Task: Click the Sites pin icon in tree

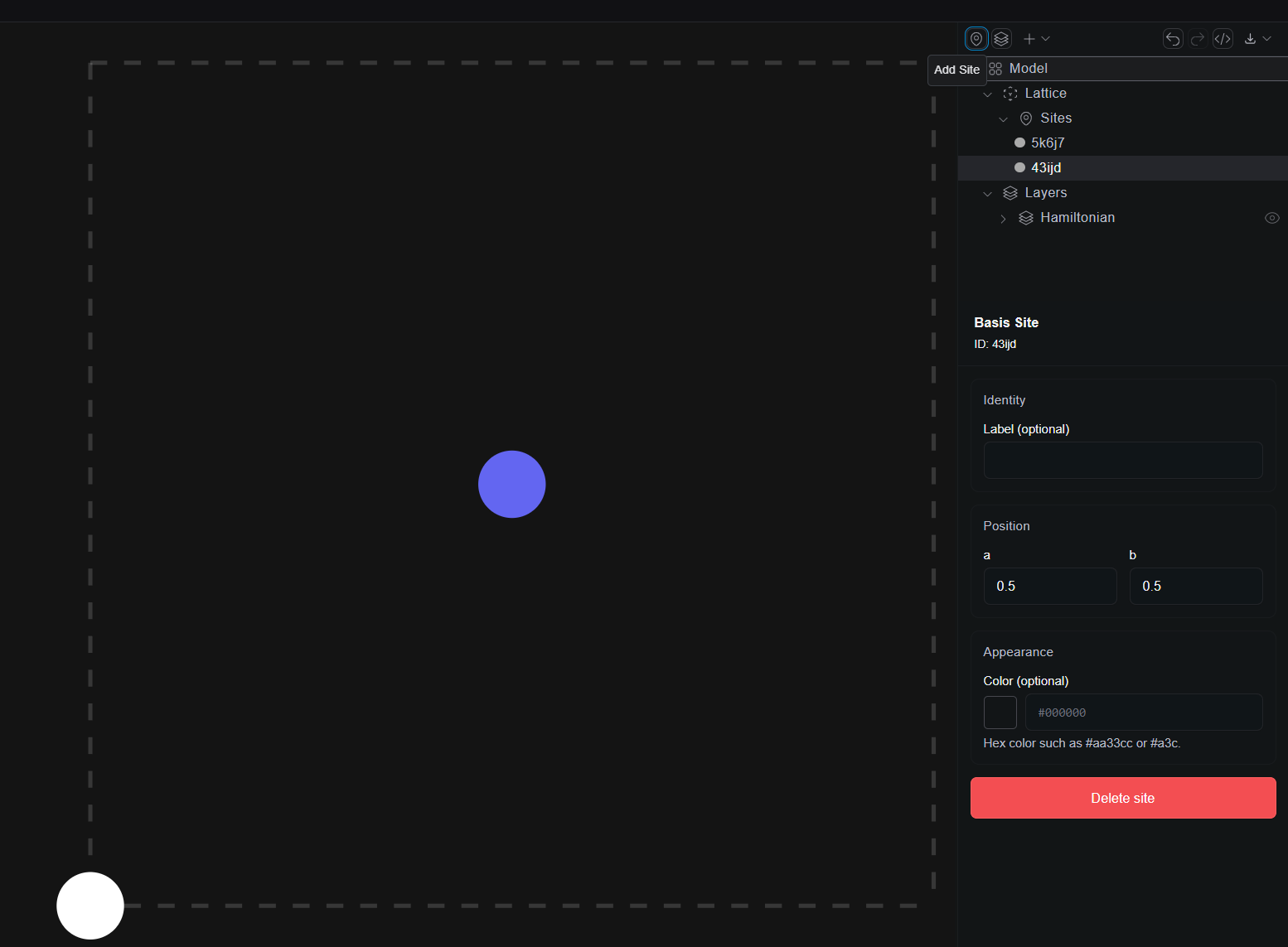Action: (x=1026, y=118)
